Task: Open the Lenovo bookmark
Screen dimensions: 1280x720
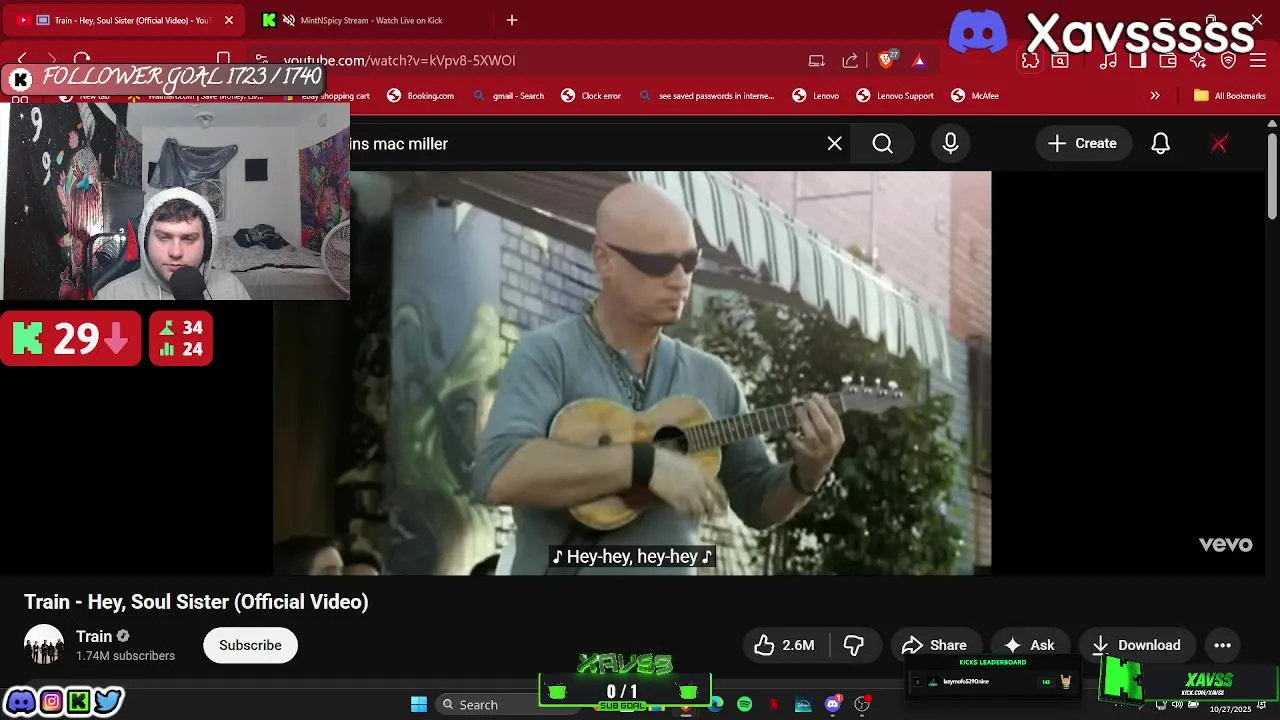Action: 815,96
